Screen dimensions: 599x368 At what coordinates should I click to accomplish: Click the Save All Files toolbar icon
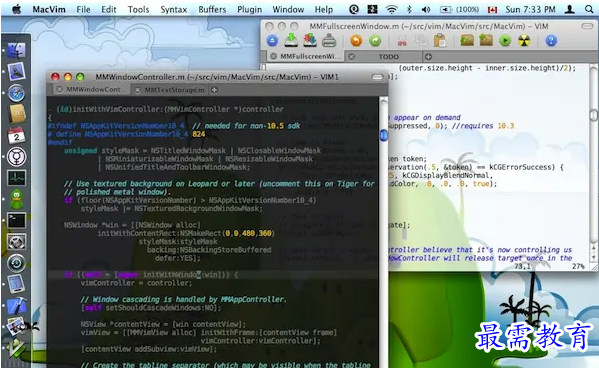tap(310, 40)
